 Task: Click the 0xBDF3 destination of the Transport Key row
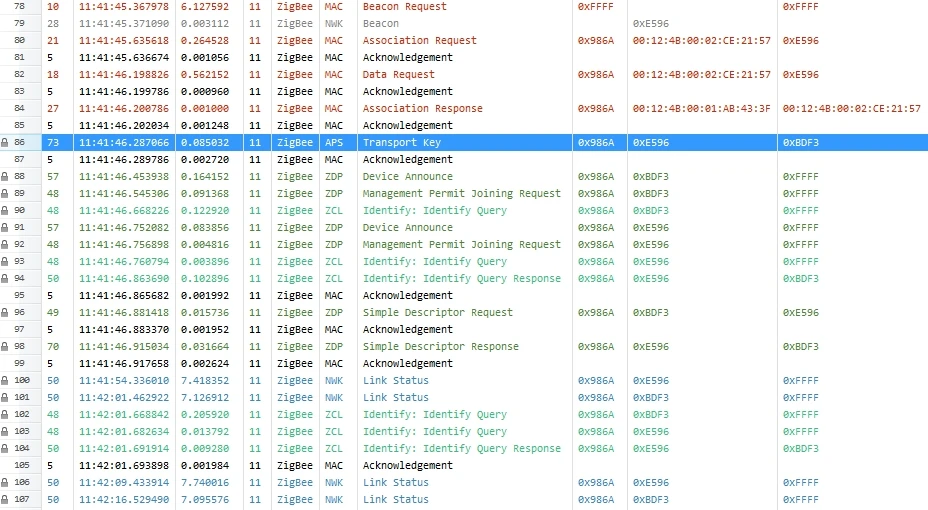pyautogui.click(x=801, y=143)
